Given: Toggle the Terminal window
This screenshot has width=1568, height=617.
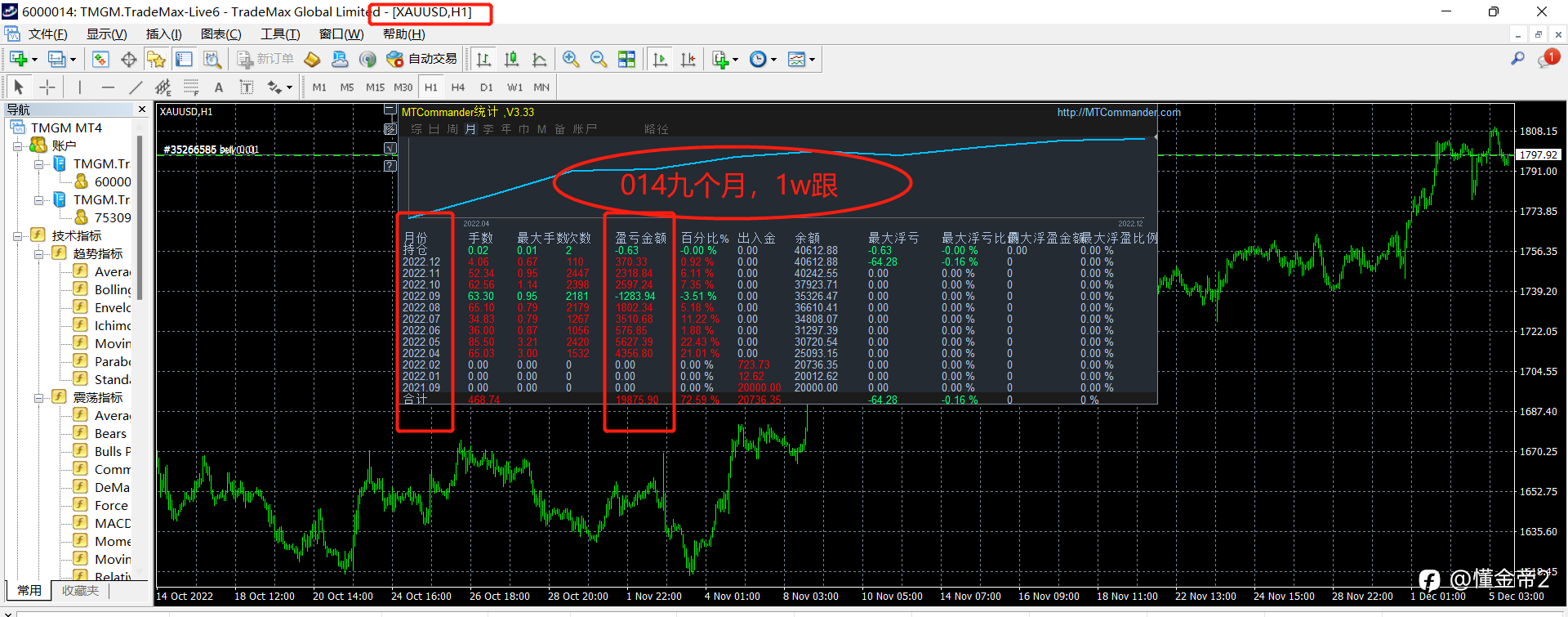Looking at the screenshot, I should 184,59.
